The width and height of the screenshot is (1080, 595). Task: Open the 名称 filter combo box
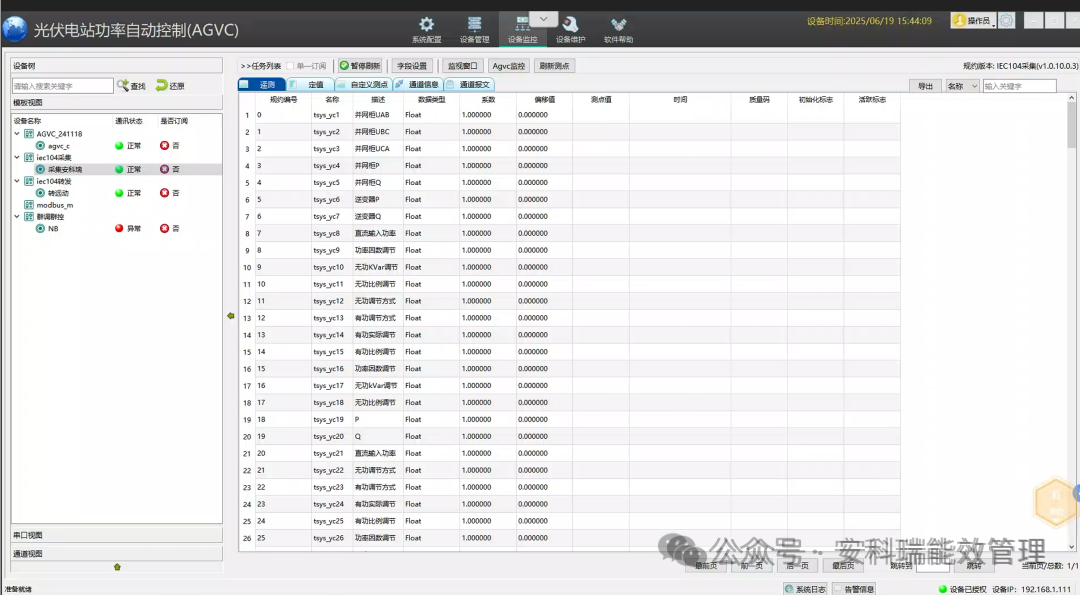pos(962,86)
